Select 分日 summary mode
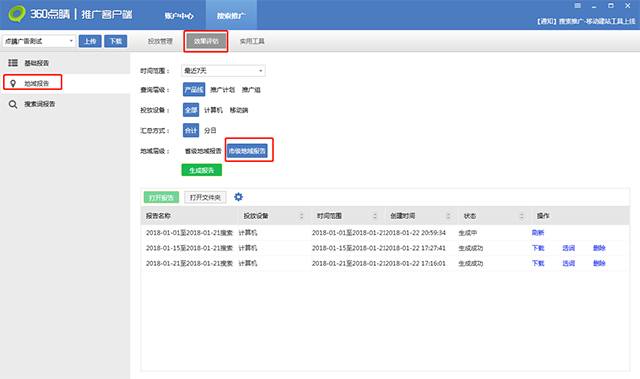The width and height of the screenshot is (640, 379). (210, 131)
